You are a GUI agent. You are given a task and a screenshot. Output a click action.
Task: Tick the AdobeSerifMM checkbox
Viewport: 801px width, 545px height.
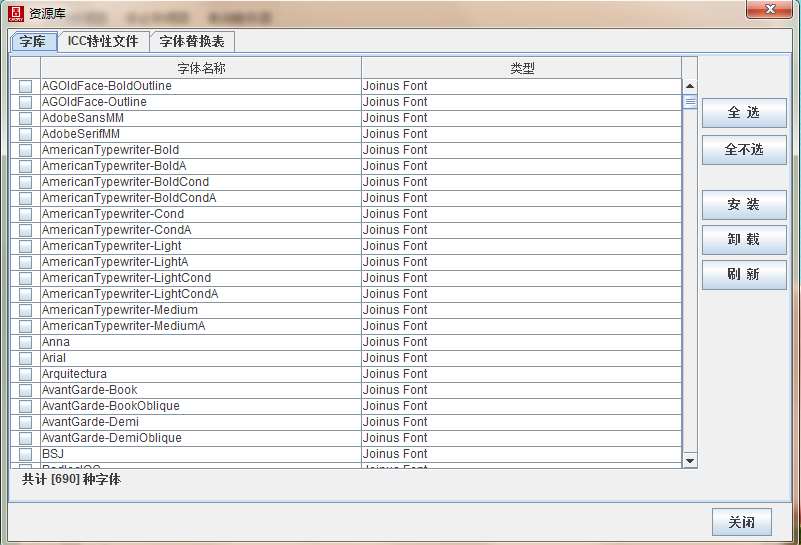click(26, 134)
